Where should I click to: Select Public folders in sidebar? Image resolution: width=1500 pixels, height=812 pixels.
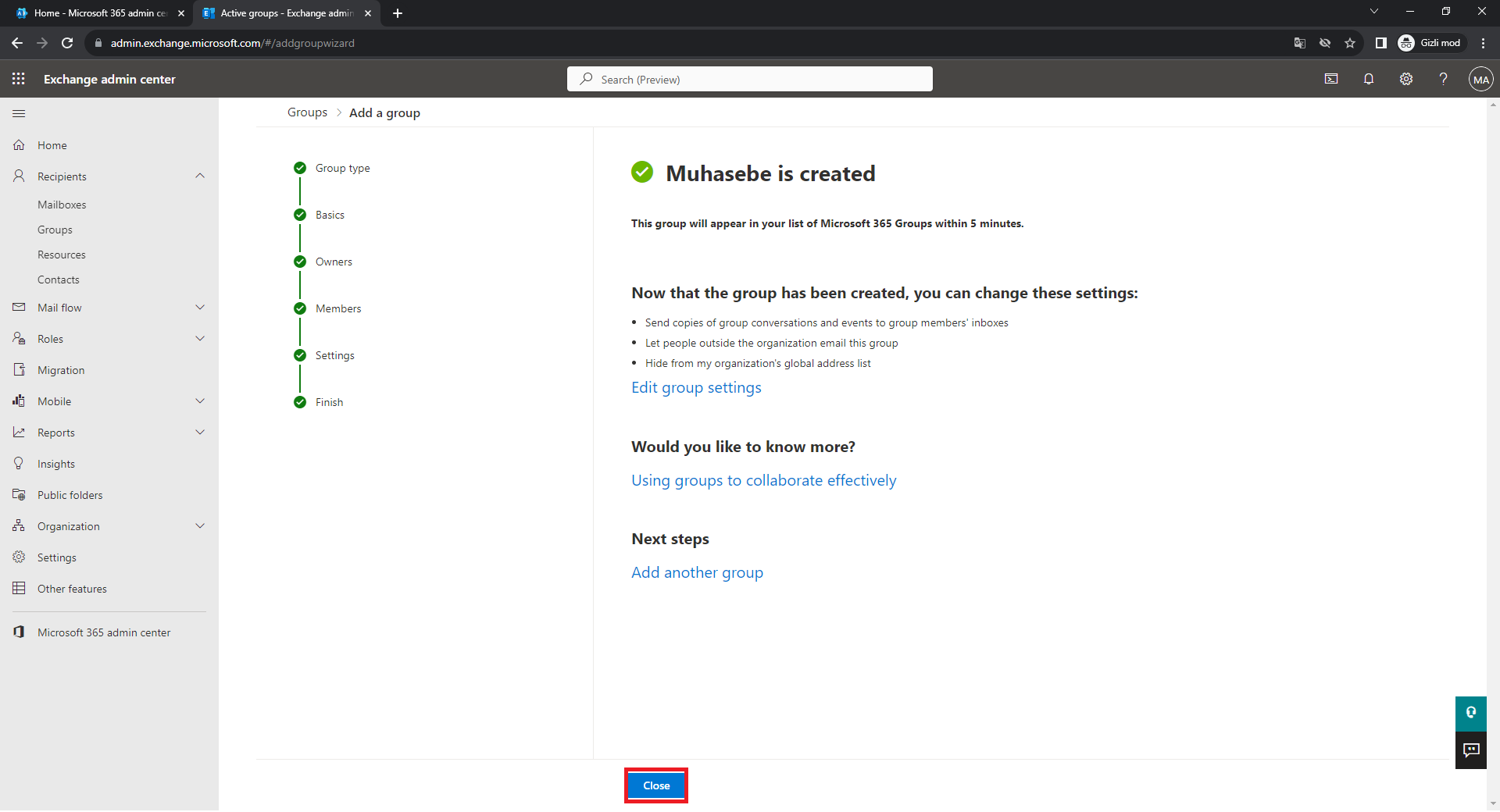[70, 495]
